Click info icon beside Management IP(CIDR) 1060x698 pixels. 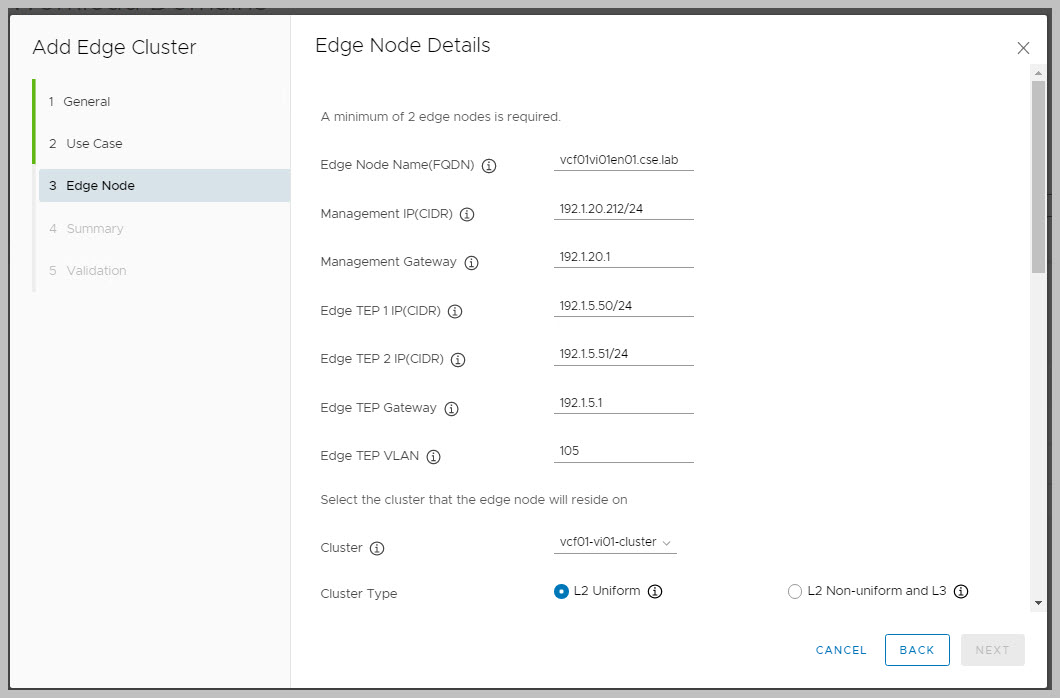467,214
